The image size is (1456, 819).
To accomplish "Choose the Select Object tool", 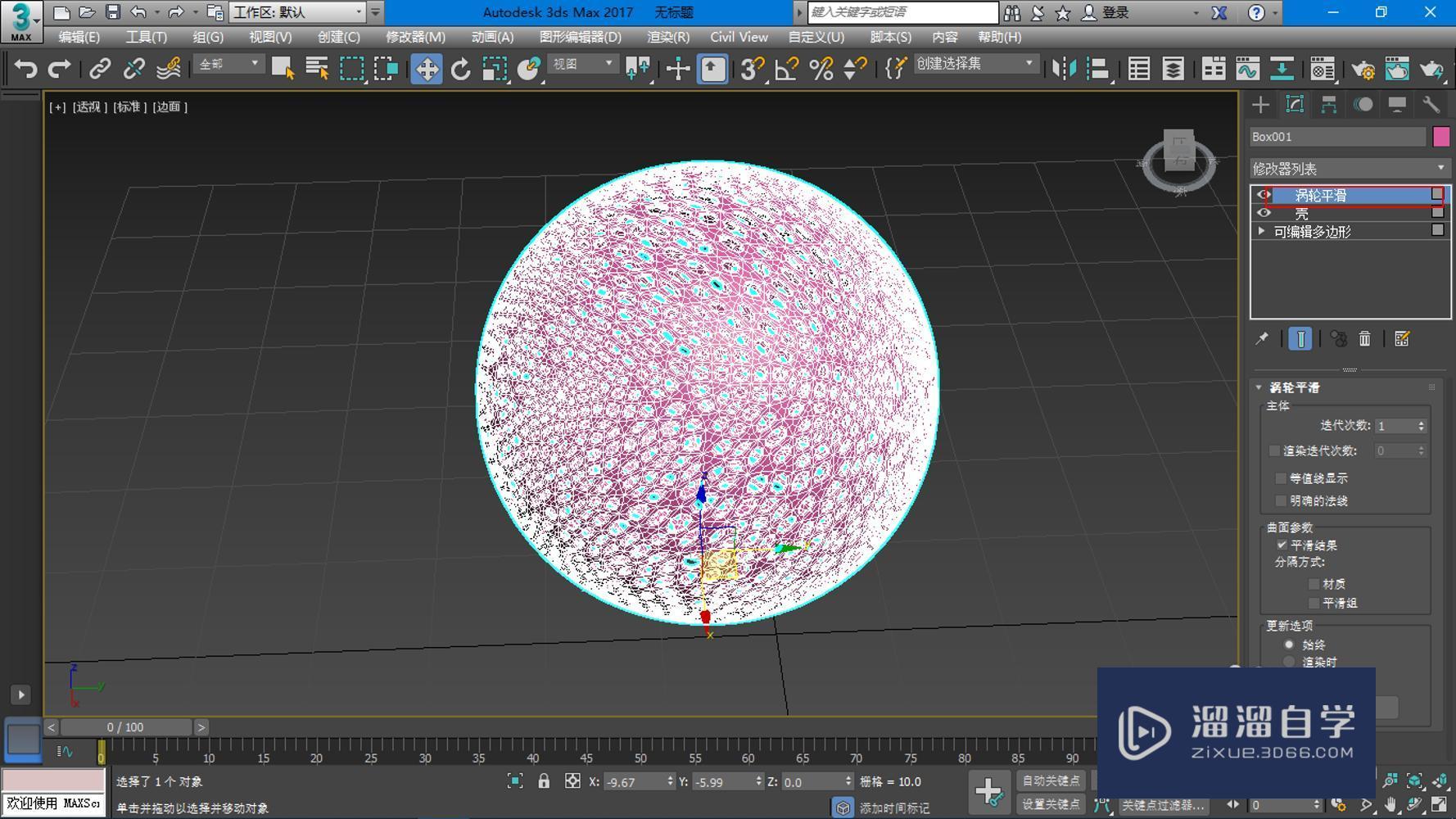I will coord(283,69).
